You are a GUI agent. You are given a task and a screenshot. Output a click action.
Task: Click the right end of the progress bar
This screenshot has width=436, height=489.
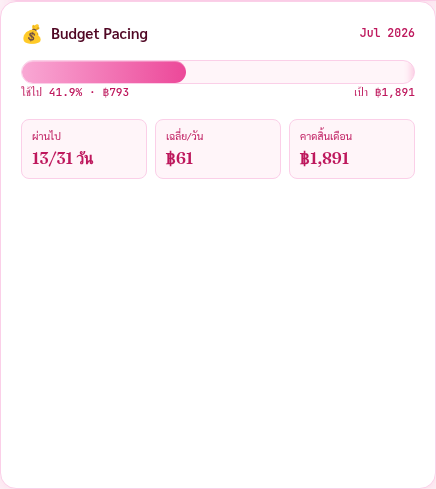point(408,72)
